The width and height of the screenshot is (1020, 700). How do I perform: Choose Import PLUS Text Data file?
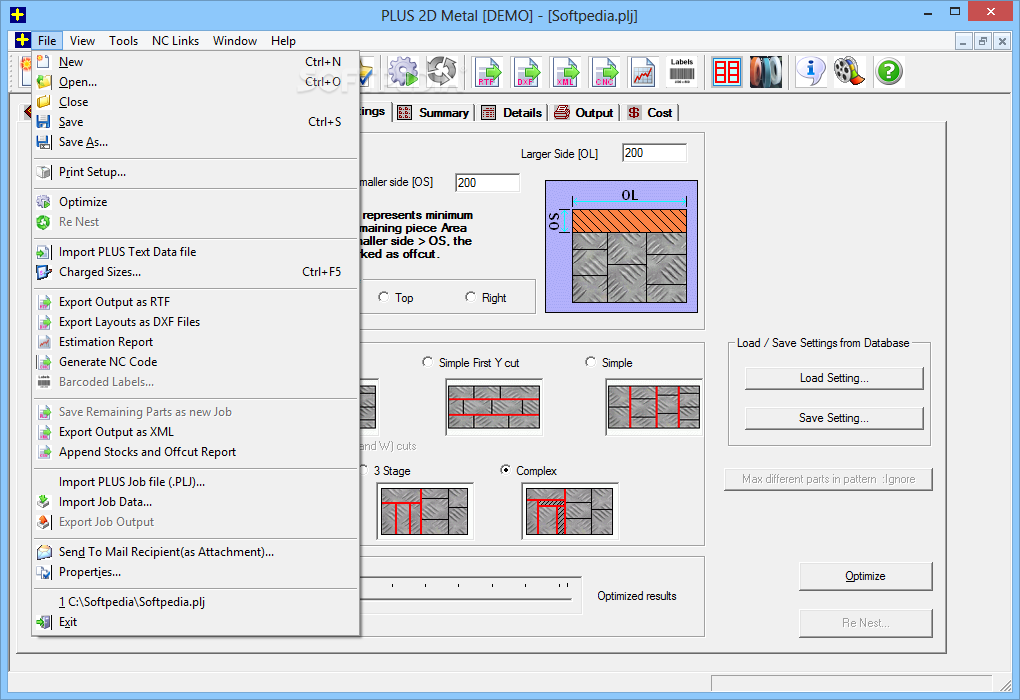(x=196, y=252)
